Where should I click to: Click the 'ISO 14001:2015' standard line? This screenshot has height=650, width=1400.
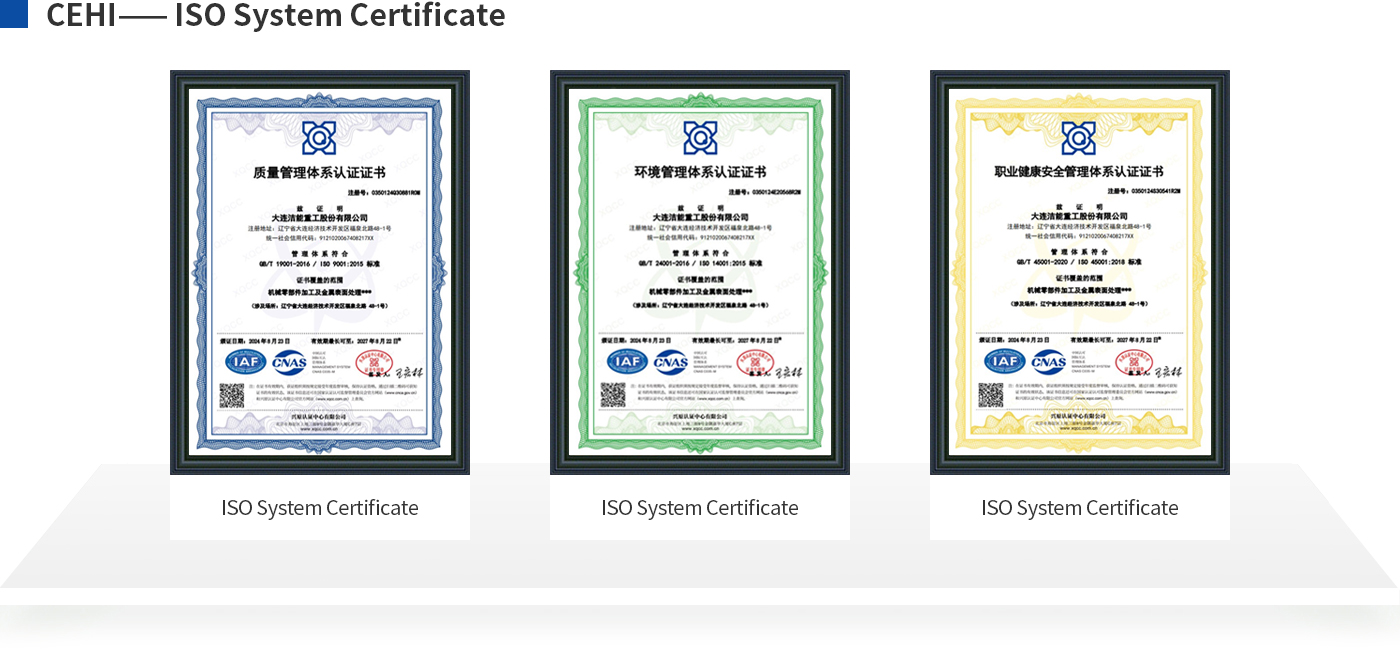pos(700,264)
